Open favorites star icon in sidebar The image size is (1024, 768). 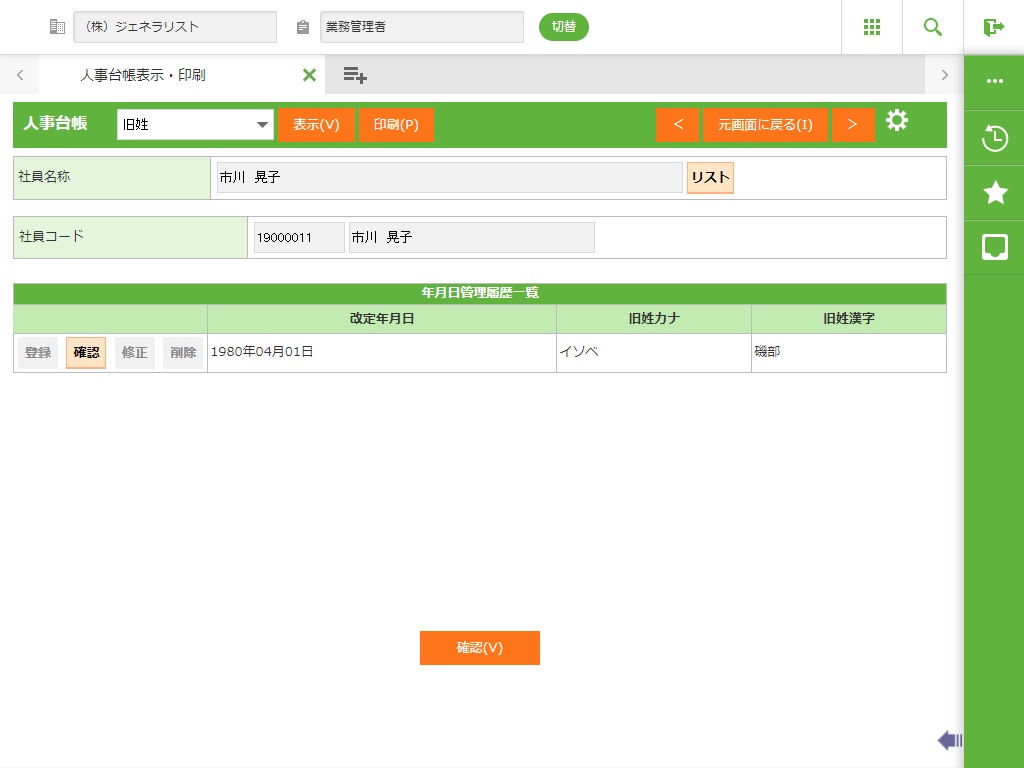[995, 193]
